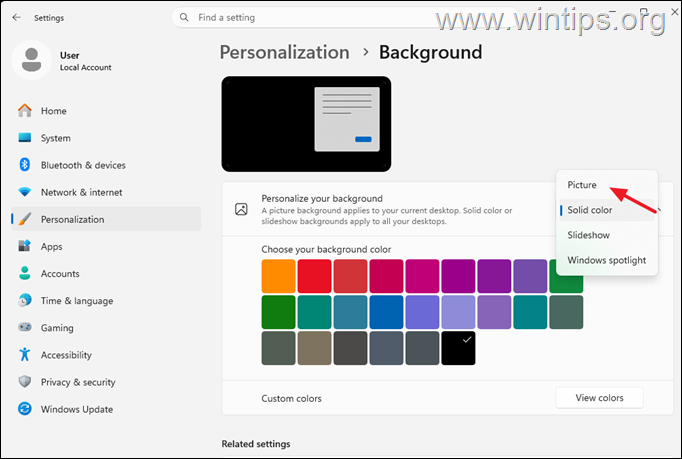
Task: Open Accessibility settings
Action: (x=106, y=355)
